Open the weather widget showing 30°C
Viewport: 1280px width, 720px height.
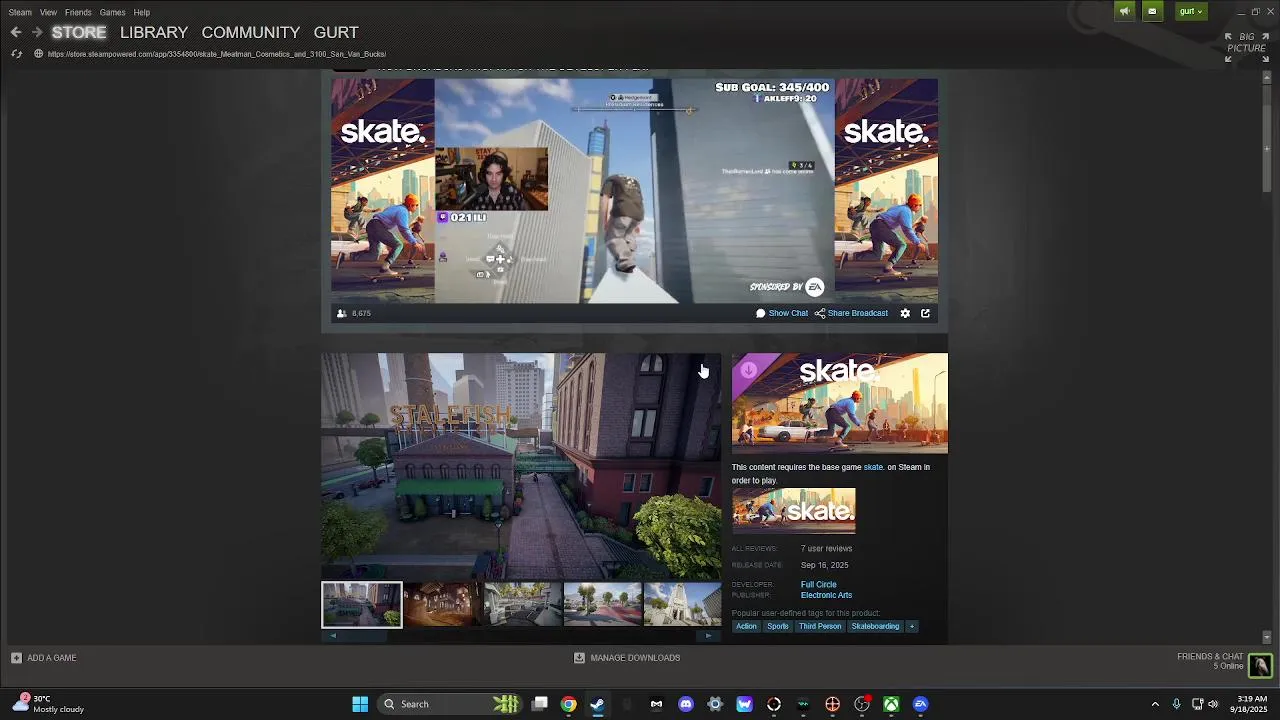click(50, 704)
